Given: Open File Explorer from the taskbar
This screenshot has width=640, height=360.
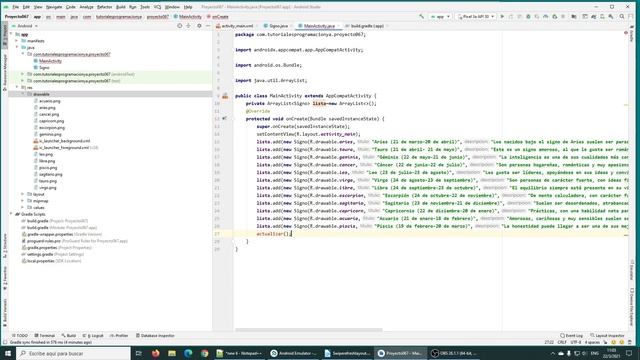Looking at the screenshot, I should 172,353.
